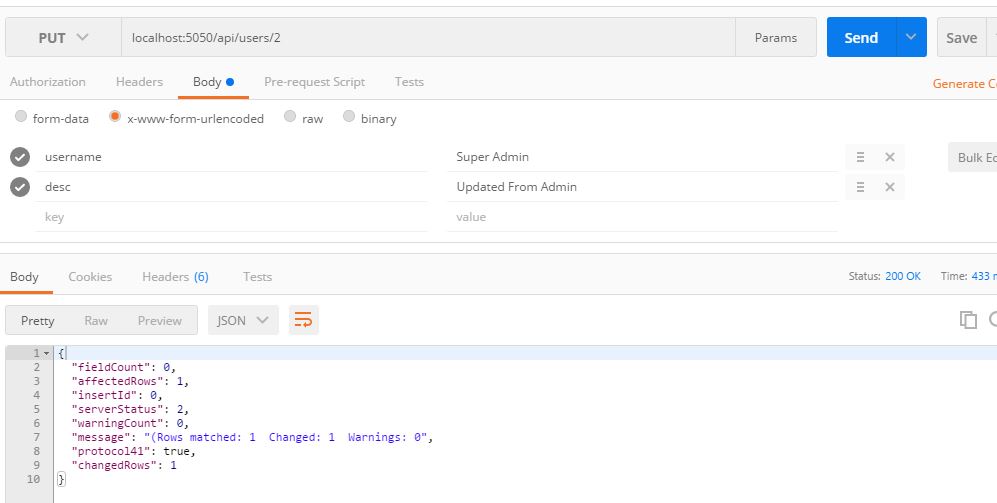Click the wrap lines icon in response toolbar
The image size is (997, 503).
[303, 320]
